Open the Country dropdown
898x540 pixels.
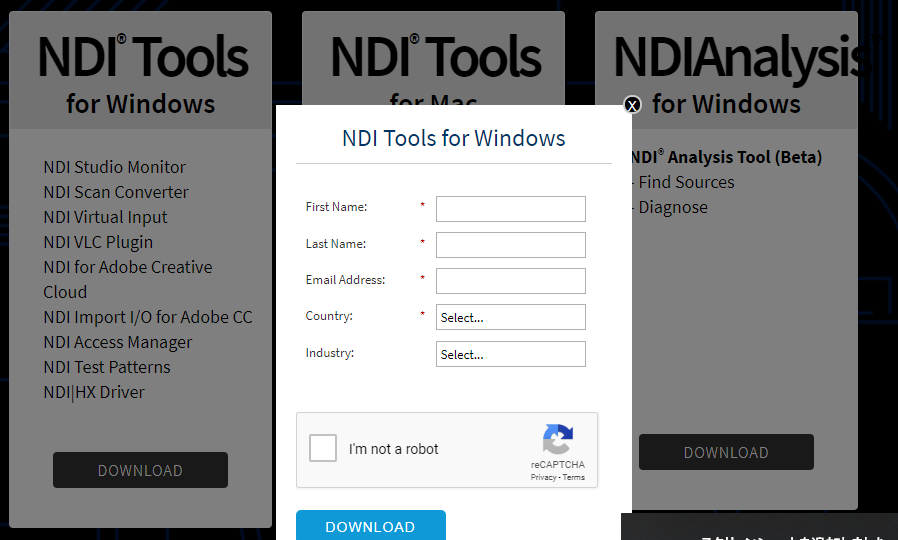point(510,317)
